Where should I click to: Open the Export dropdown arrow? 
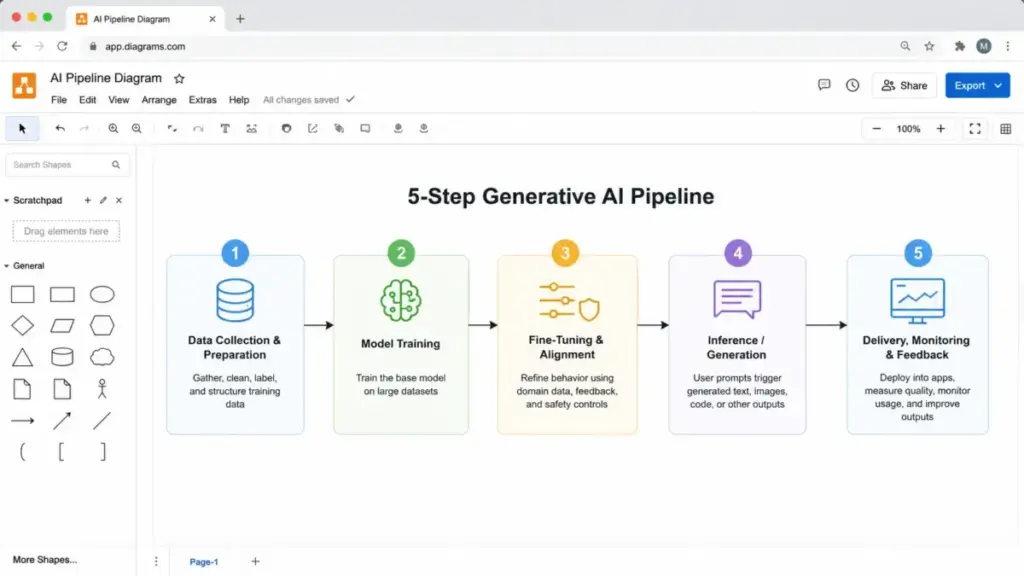pyautogui.click(x=998, y=86)
